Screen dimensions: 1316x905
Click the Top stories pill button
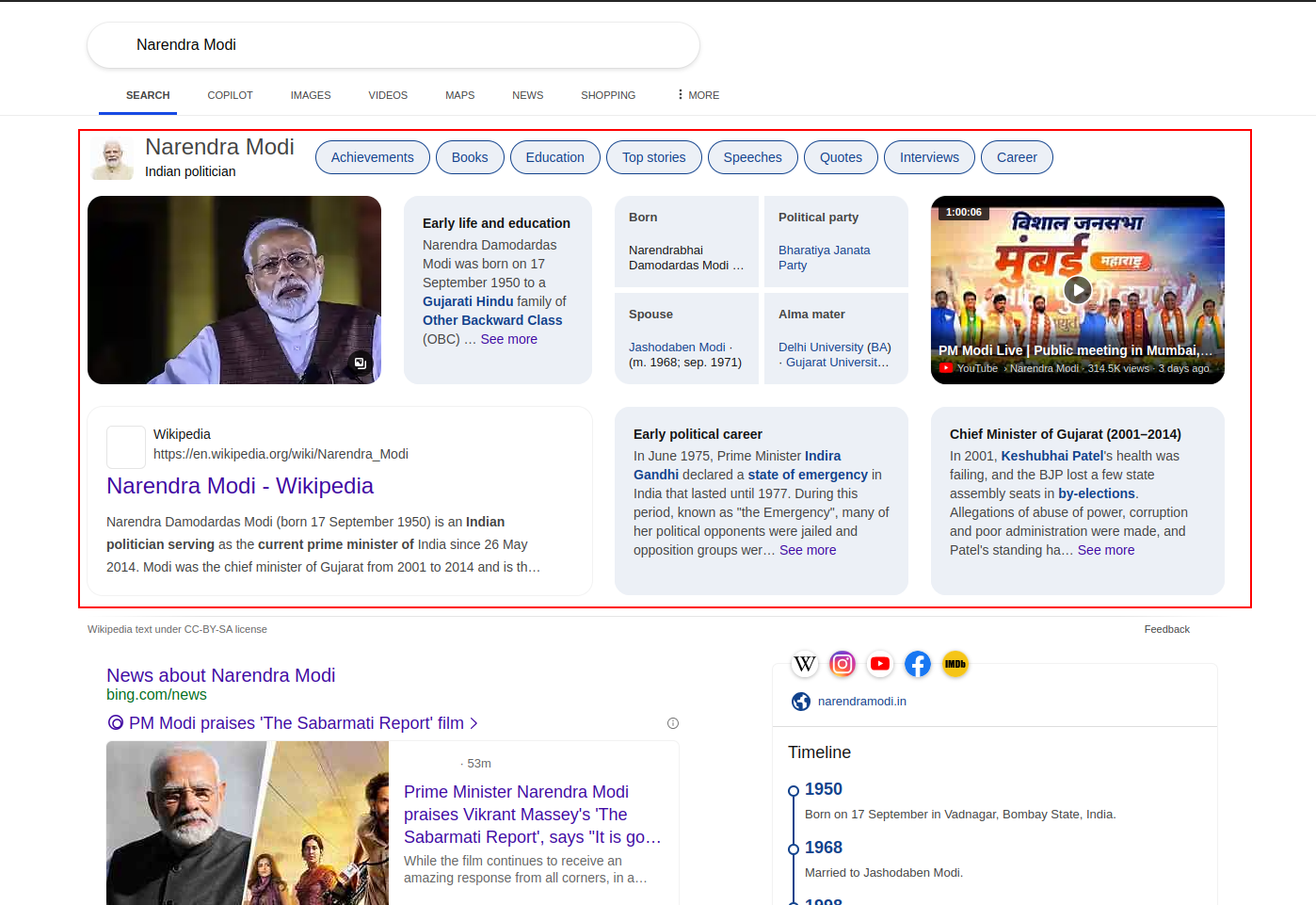click(x=654, y=157)
